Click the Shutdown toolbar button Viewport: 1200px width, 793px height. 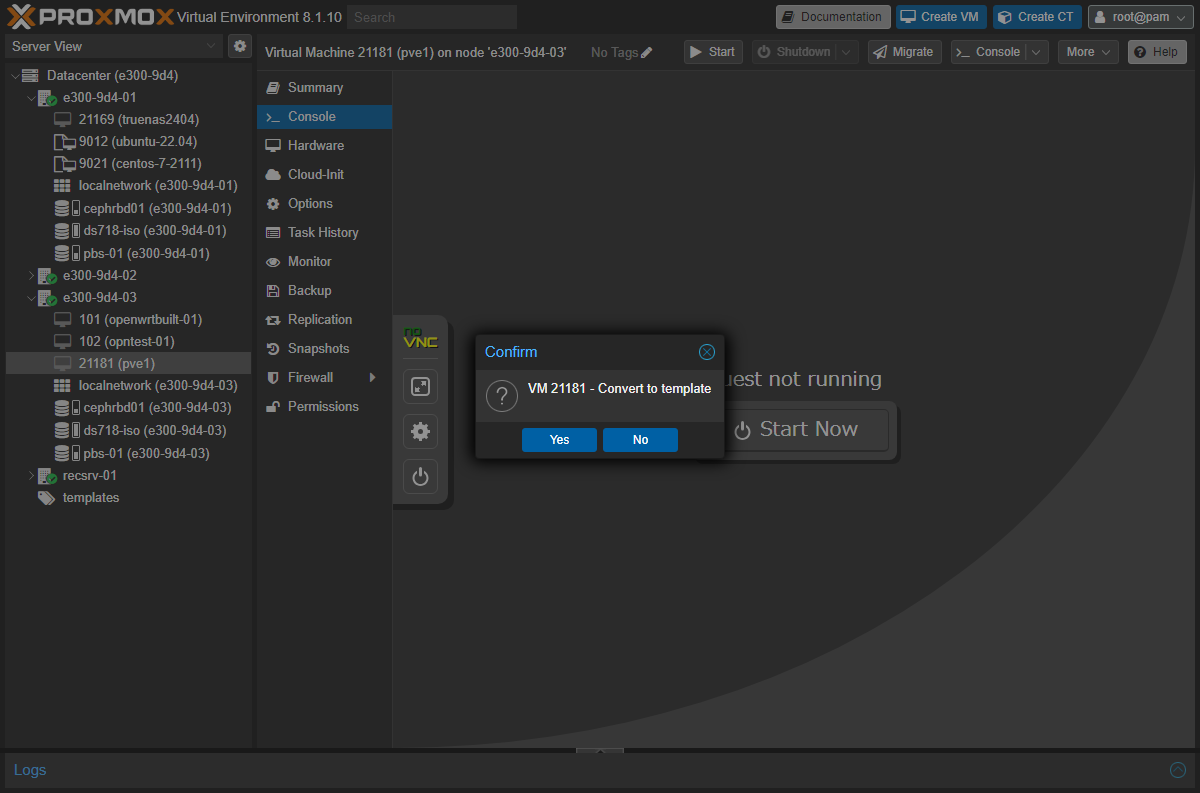(794, 52)
